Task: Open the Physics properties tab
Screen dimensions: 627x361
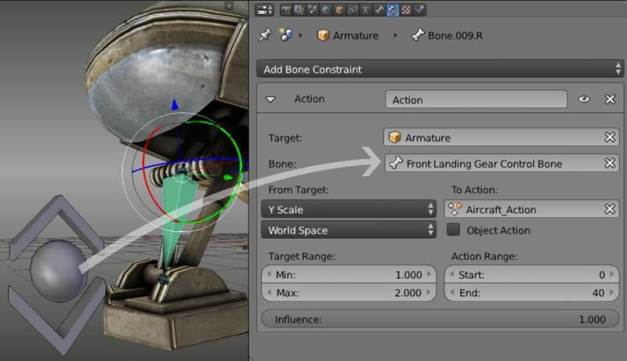Action: point(419,10)
